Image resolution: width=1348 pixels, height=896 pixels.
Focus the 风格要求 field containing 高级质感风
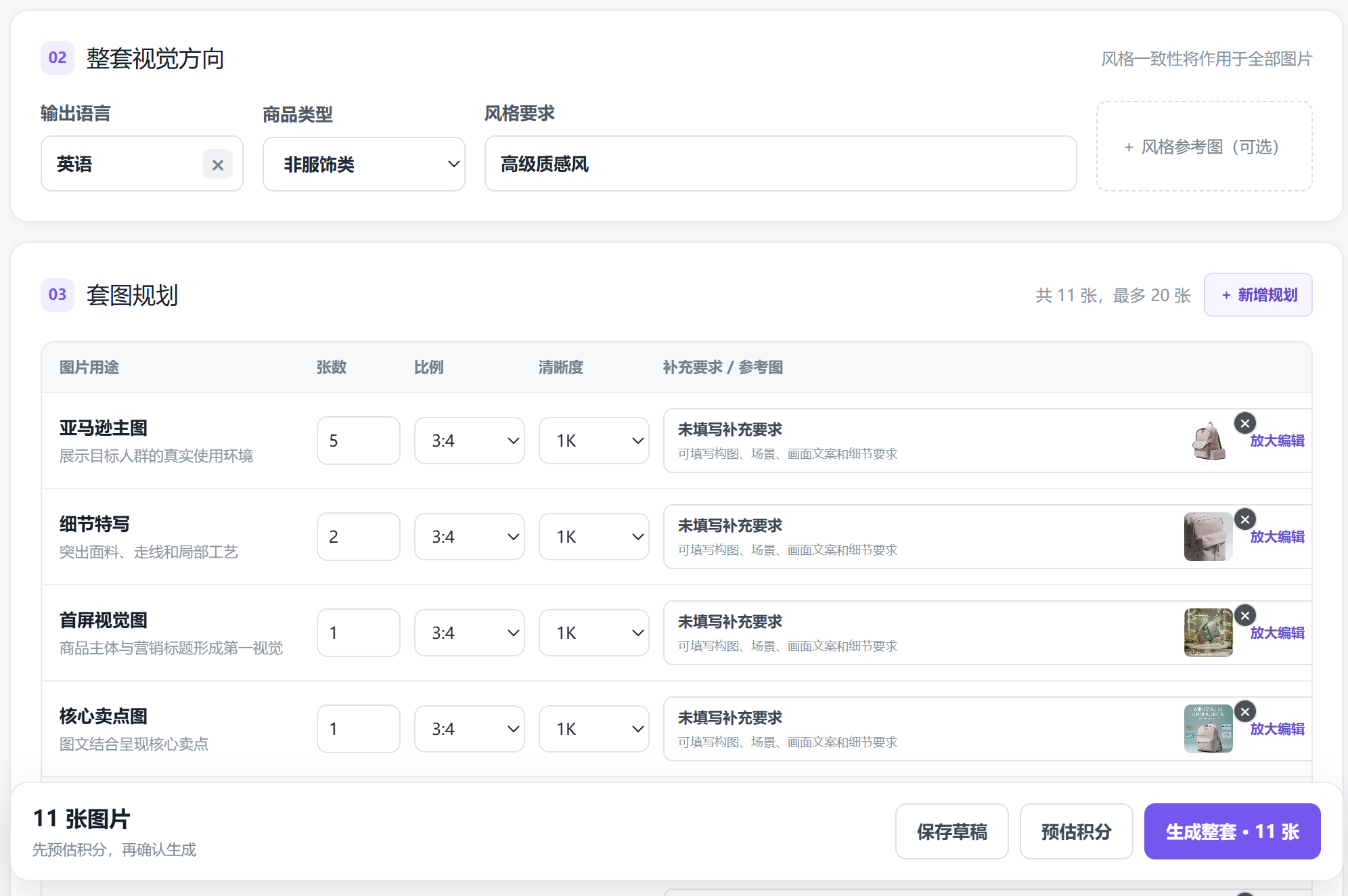781,164
